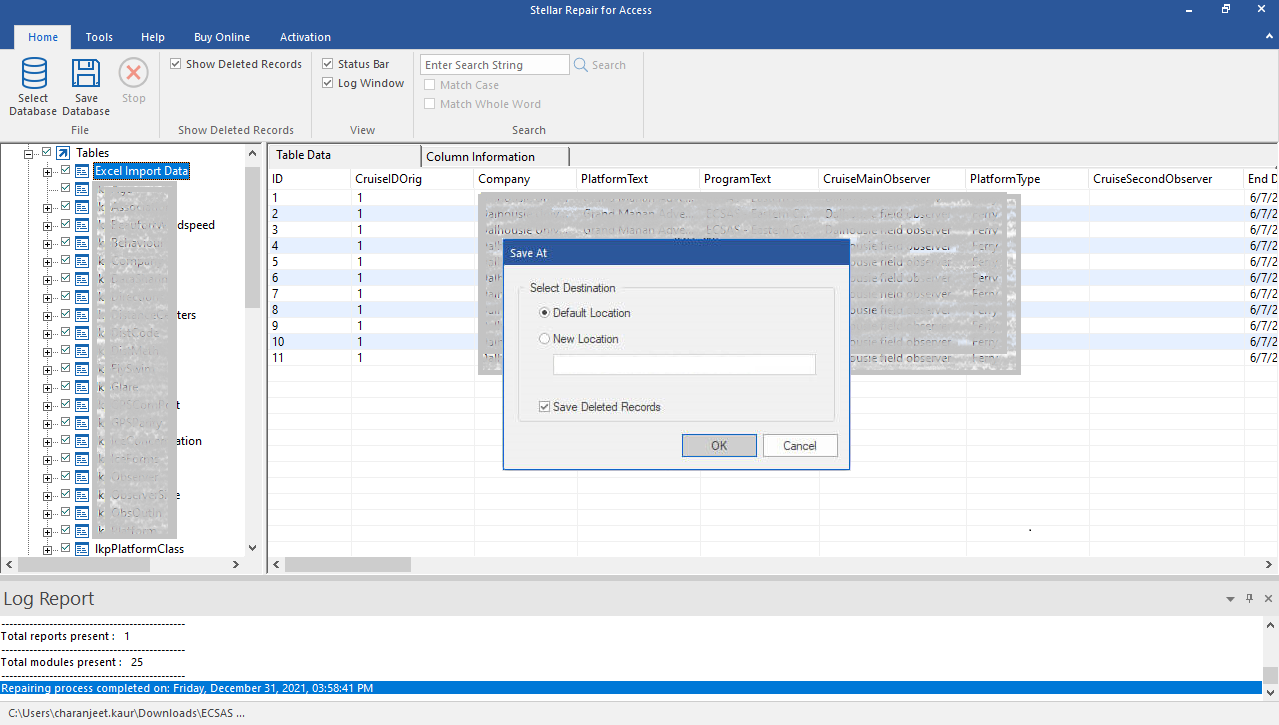Pin the Log Report panel

(1249, 598)
